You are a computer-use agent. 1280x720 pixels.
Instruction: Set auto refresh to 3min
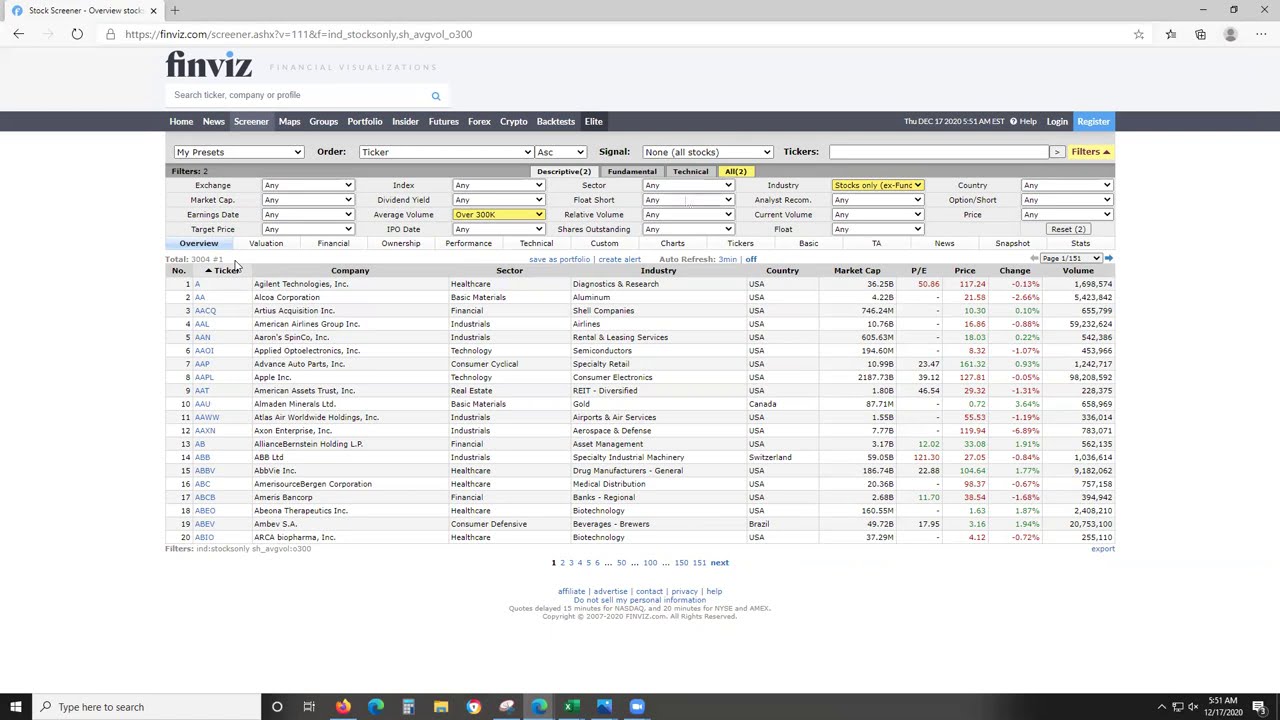tap(727, 259)
